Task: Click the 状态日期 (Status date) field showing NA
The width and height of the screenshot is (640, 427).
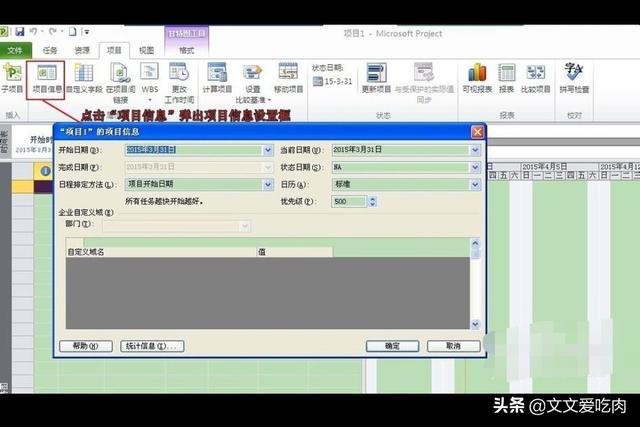Action: coord(400,167)
